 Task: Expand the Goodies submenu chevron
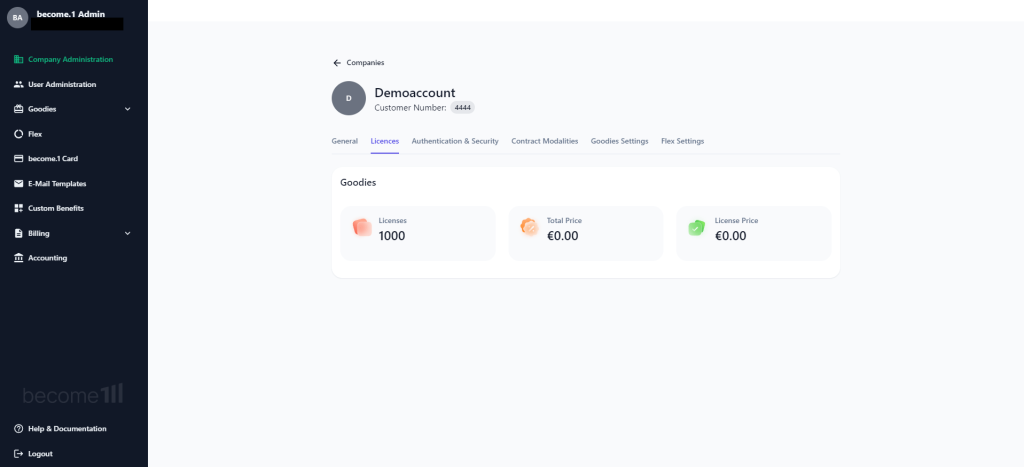[127, 109]
